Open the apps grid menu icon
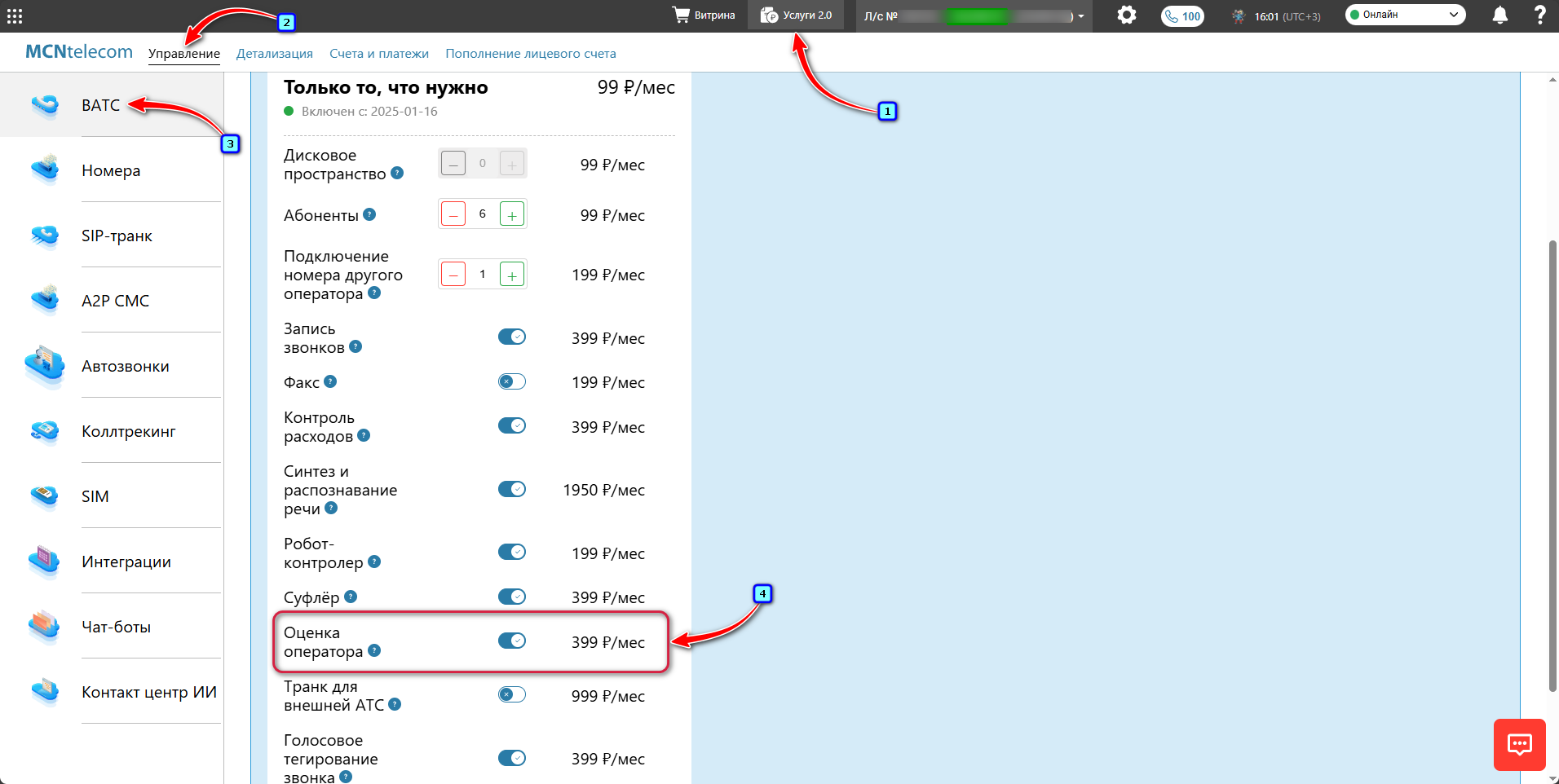The image size is (1559, 784). pos(15,15)
